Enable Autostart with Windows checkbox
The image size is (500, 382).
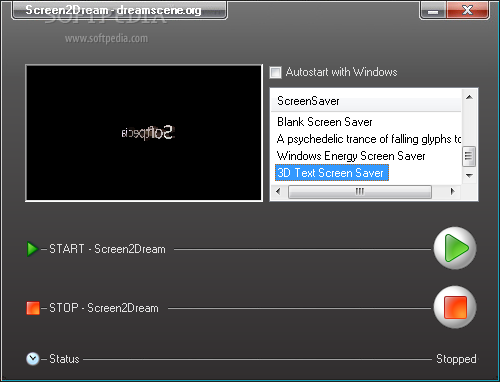(x=275, y=72)
